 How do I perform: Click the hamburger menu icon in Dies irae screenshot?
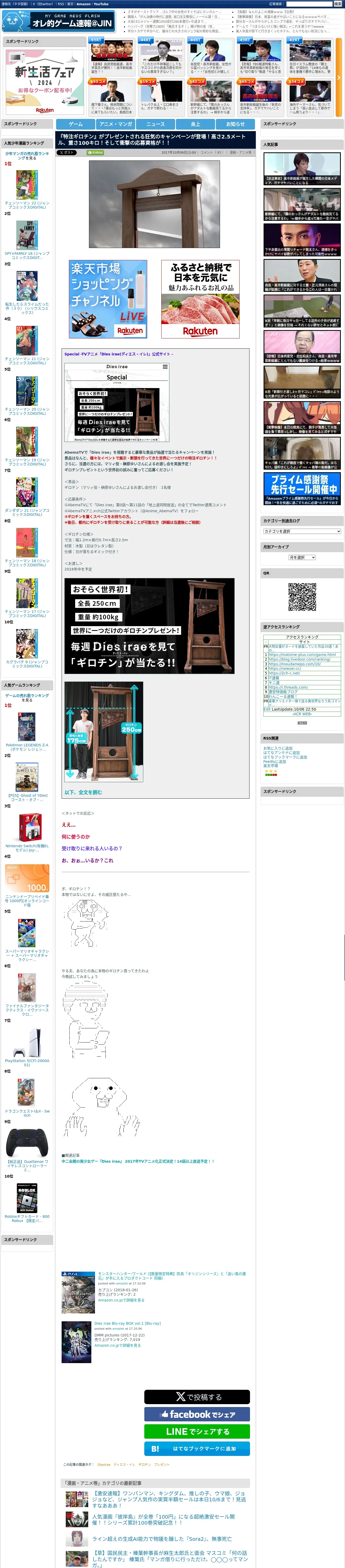click(165, 366)
